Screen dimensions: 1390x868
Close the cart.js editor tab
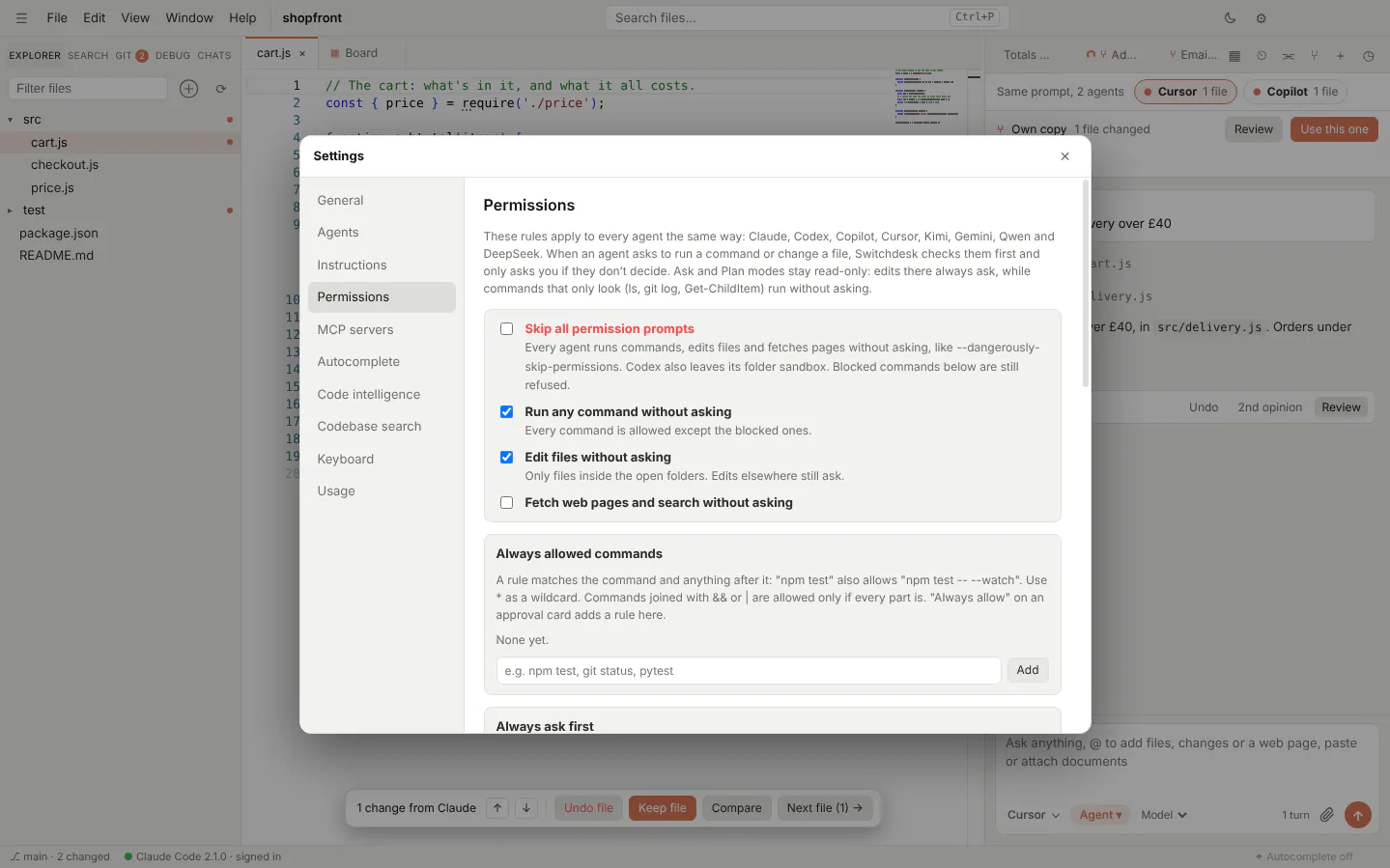[x=302, y=54]
